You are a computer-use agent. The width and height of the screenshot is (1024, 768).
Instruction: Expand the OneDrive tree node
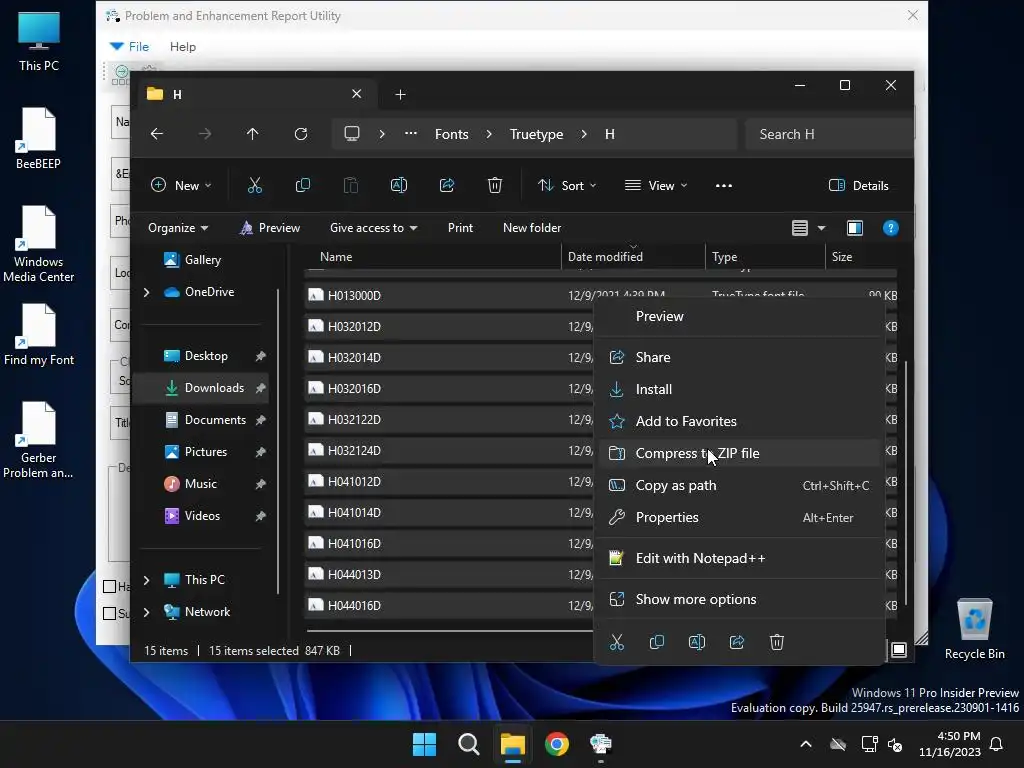click(146, 292)
